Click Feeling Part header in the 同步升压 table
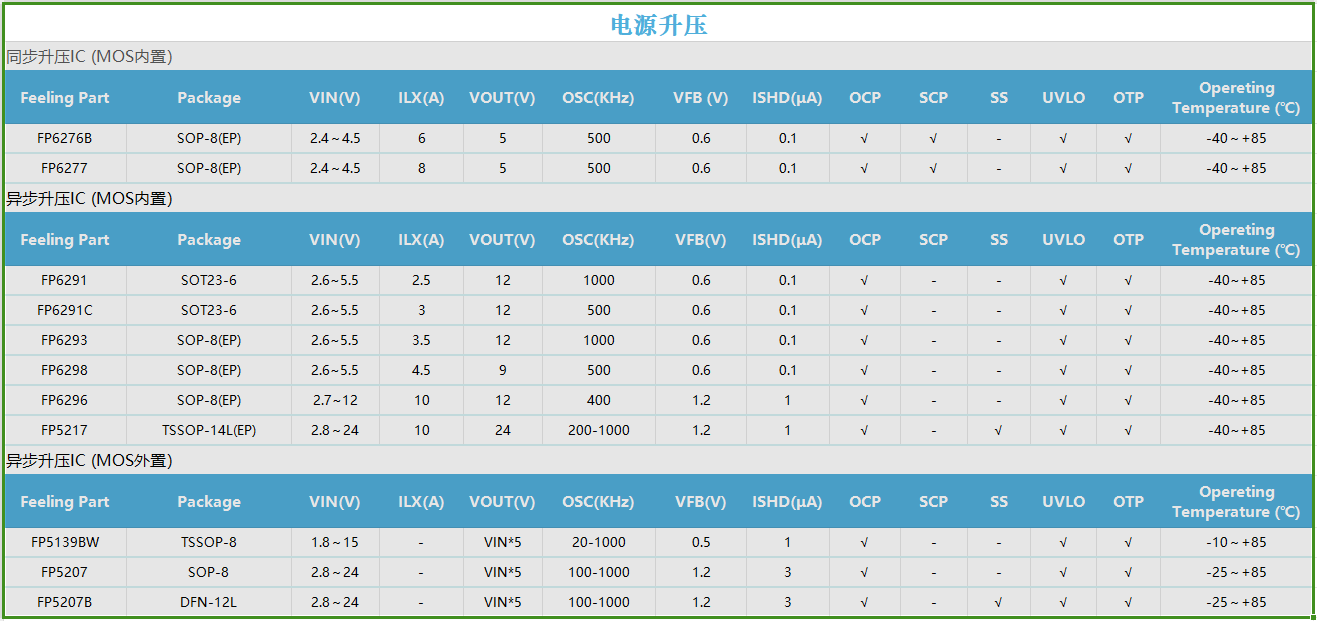 (x=65, y=98)
